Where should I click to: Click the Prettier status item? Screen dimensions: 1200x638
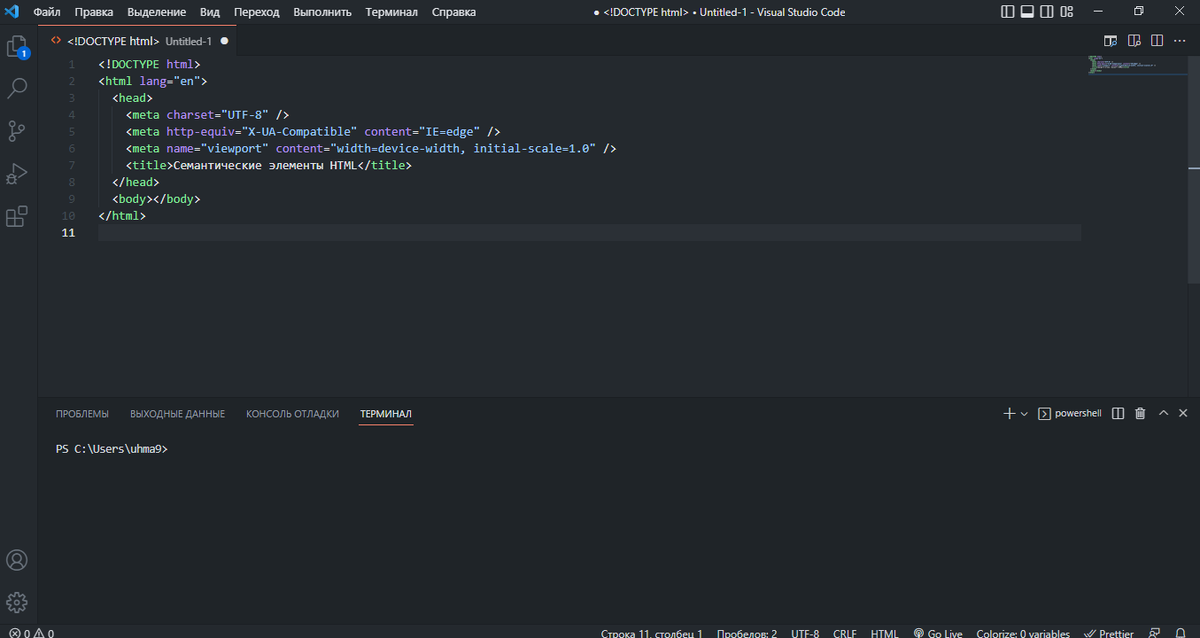[1109, 633]
